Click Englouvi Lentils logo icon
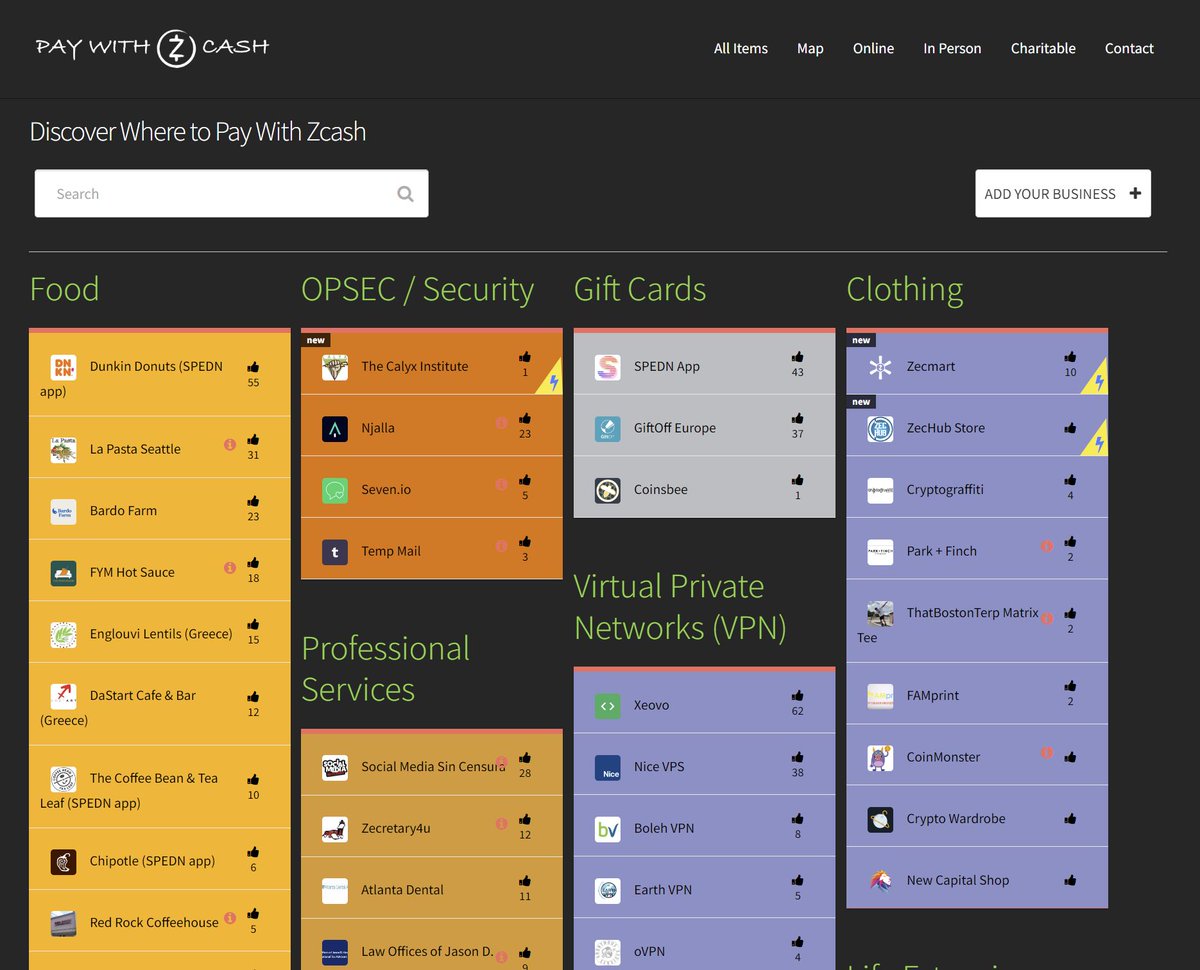 [63, 634]
